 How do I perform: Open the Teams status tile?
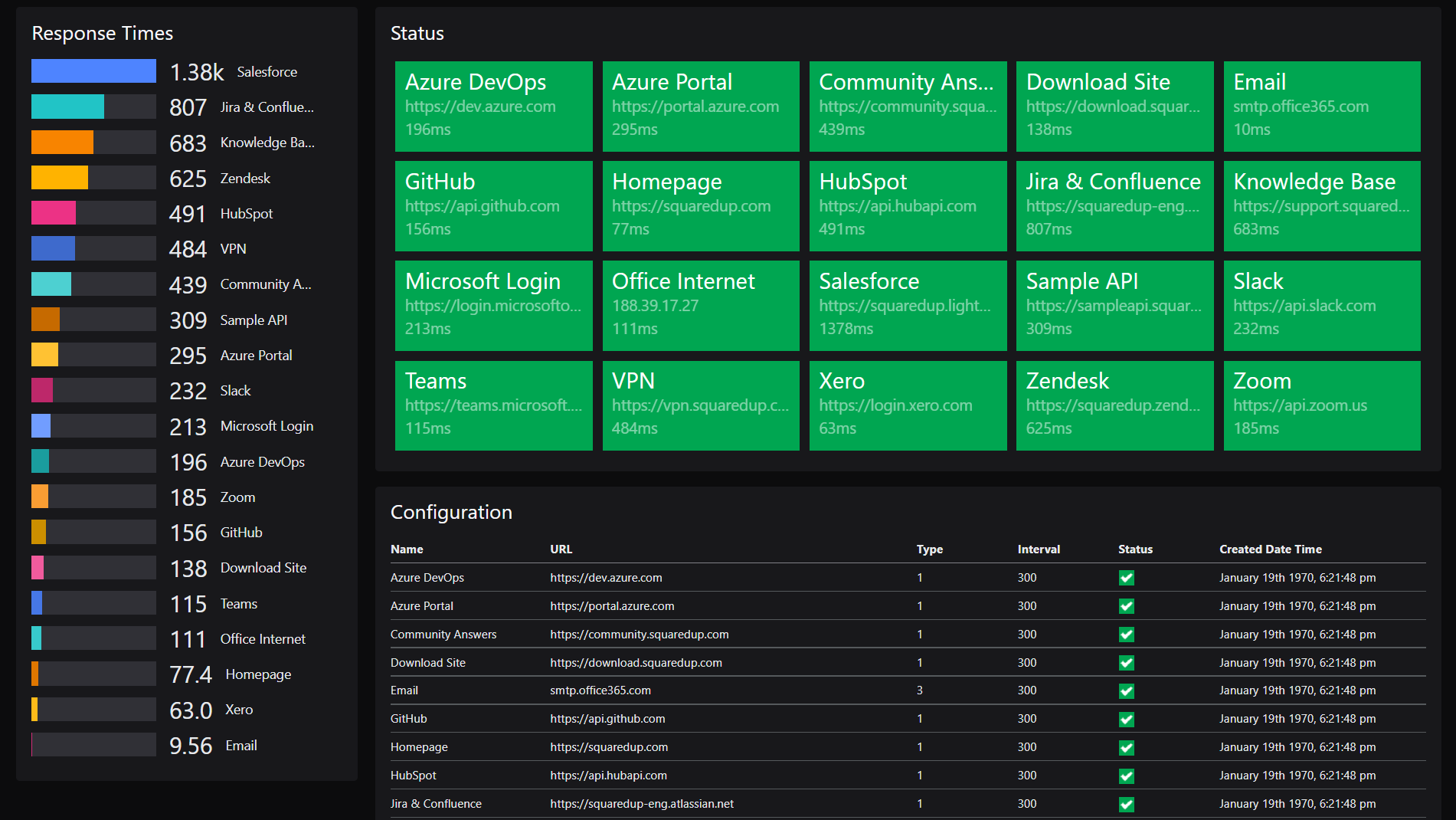493,405
